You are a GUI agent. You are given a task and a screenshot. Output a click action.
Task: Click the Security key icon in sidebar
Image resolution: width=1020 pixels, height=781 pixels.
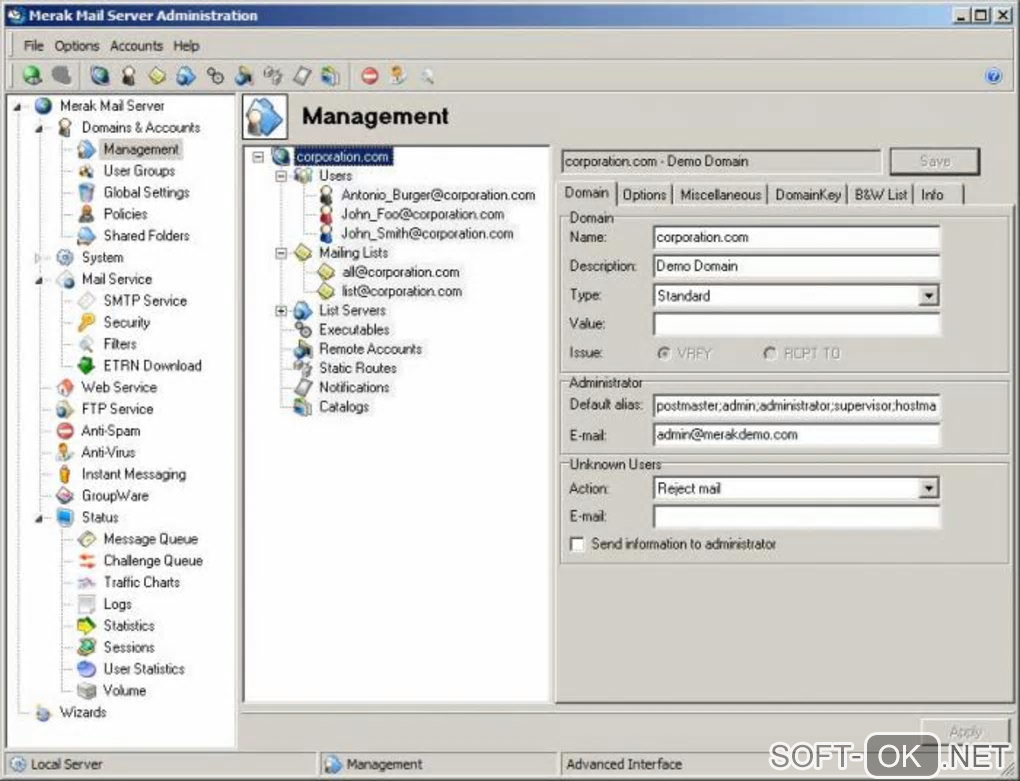86,323
